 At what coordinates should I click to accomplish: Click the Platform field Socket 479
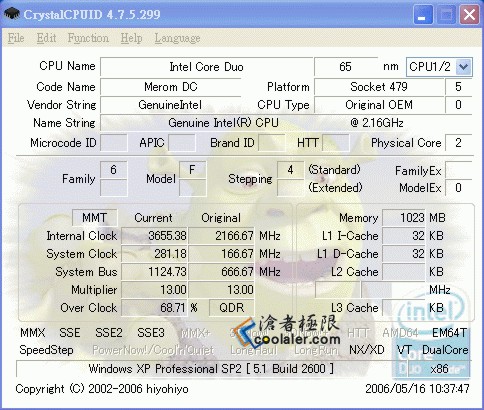(379, 87)
